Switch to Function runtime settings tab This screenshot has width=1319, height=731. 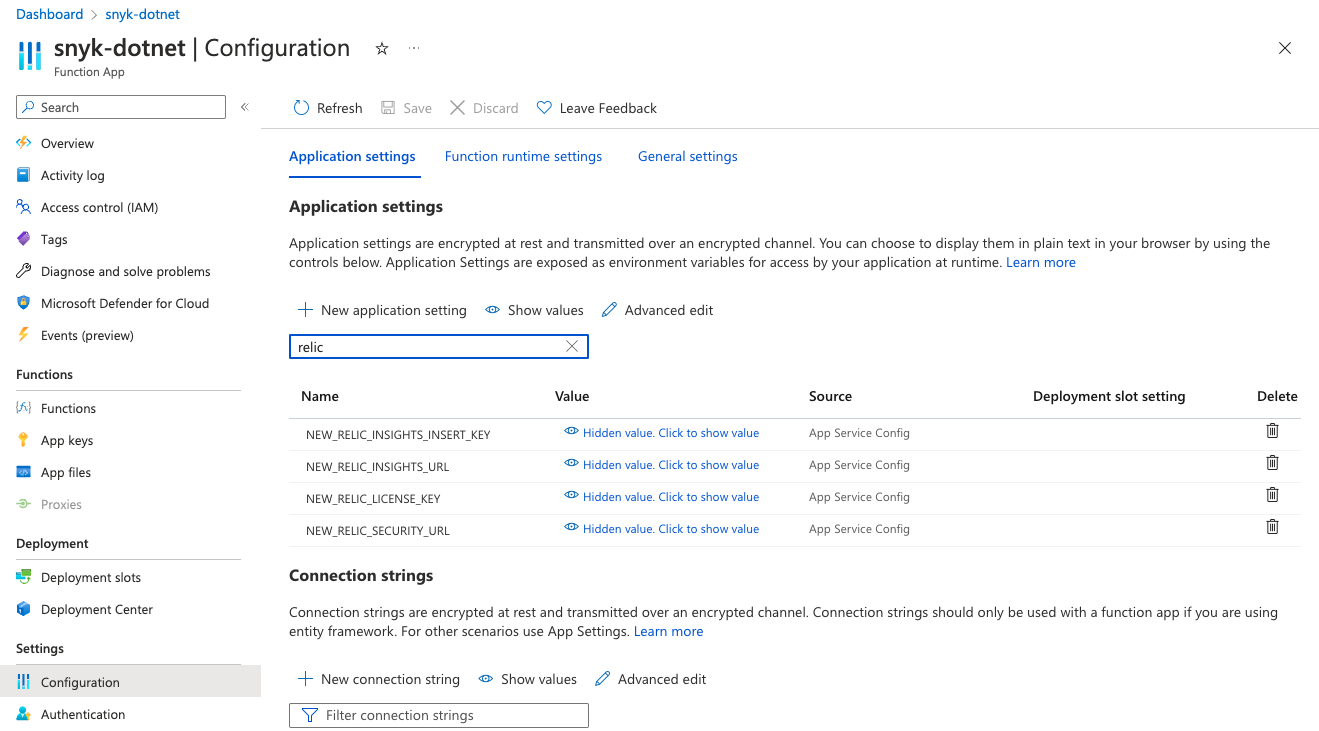point(523,156)
